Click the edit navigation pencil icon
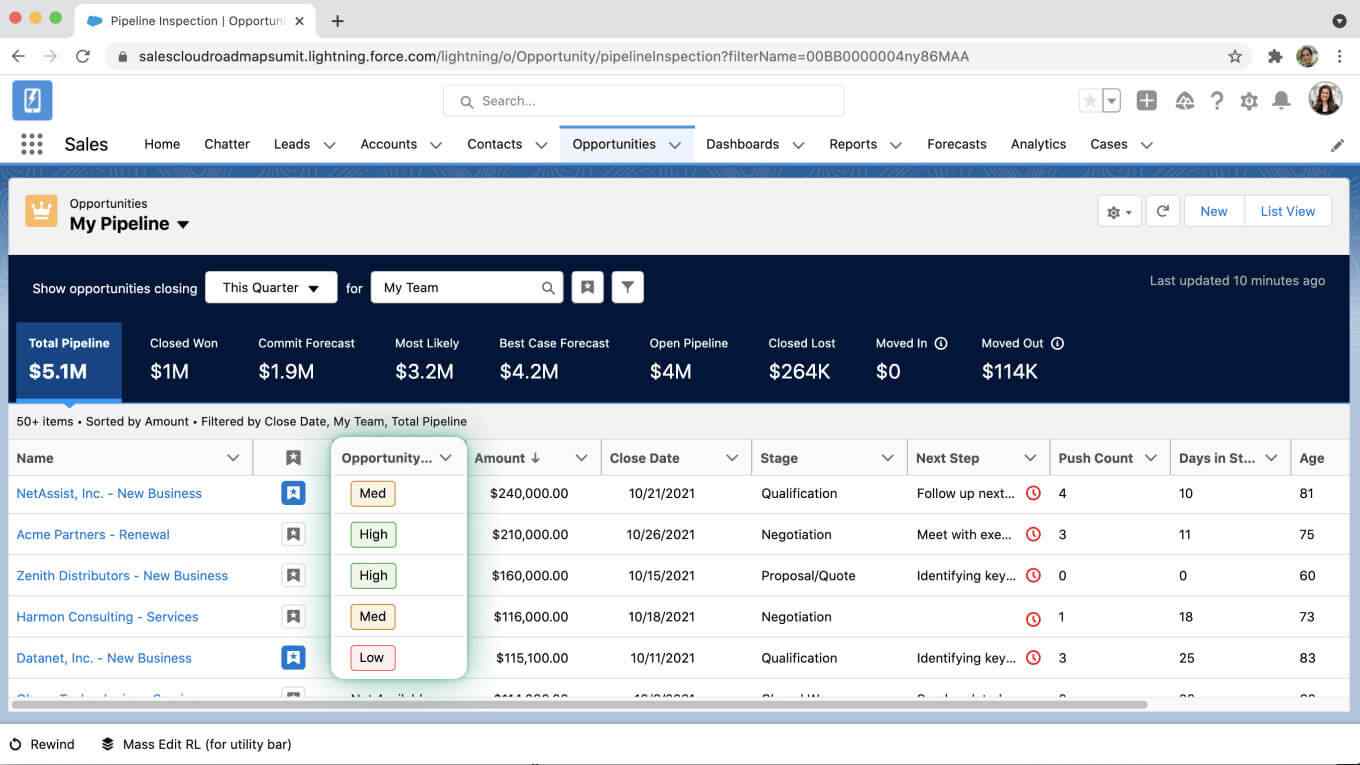Image resolution: width=1360 pixels, height=765 pixels. click(x=1337, y=145)
